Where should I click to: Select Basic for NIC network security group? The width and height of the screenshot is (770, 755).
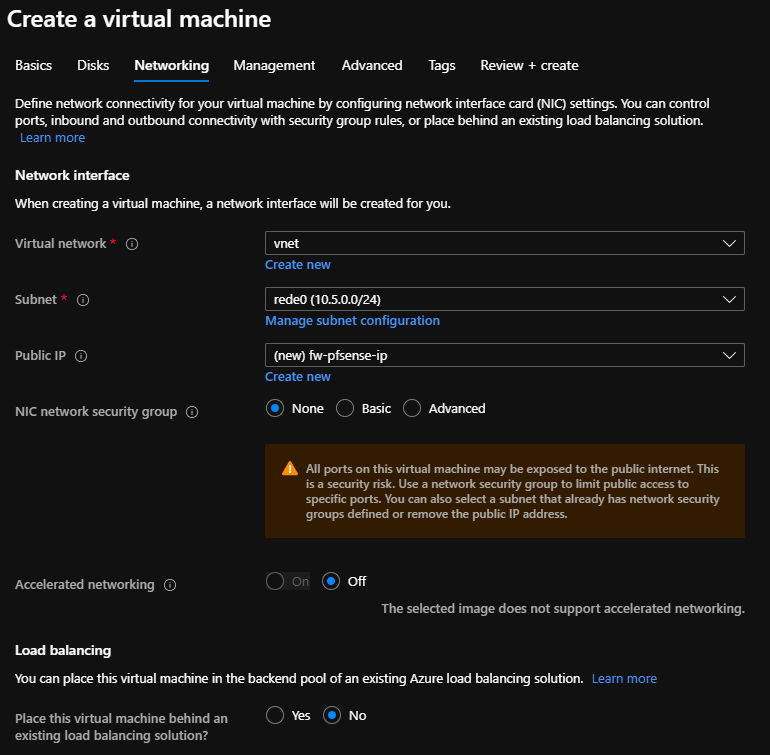point(345,408)
